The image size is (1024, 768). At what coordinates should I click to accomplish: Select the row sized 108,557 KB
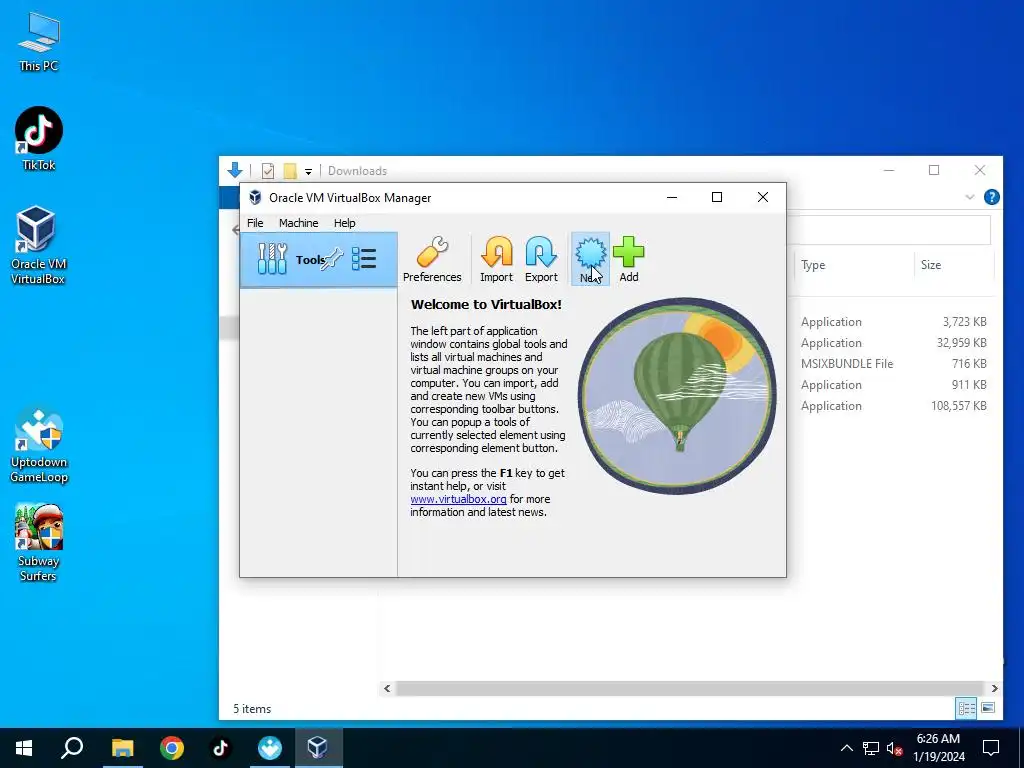893,406
